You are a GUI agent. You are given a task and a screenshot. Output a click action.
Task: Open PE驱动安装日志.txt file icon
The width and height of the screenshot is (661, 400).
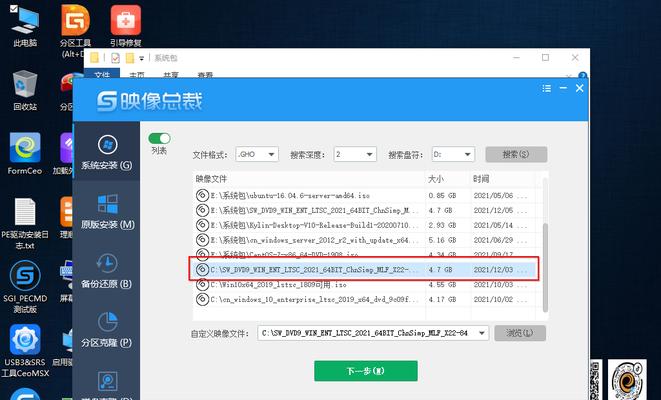(25, 223)
